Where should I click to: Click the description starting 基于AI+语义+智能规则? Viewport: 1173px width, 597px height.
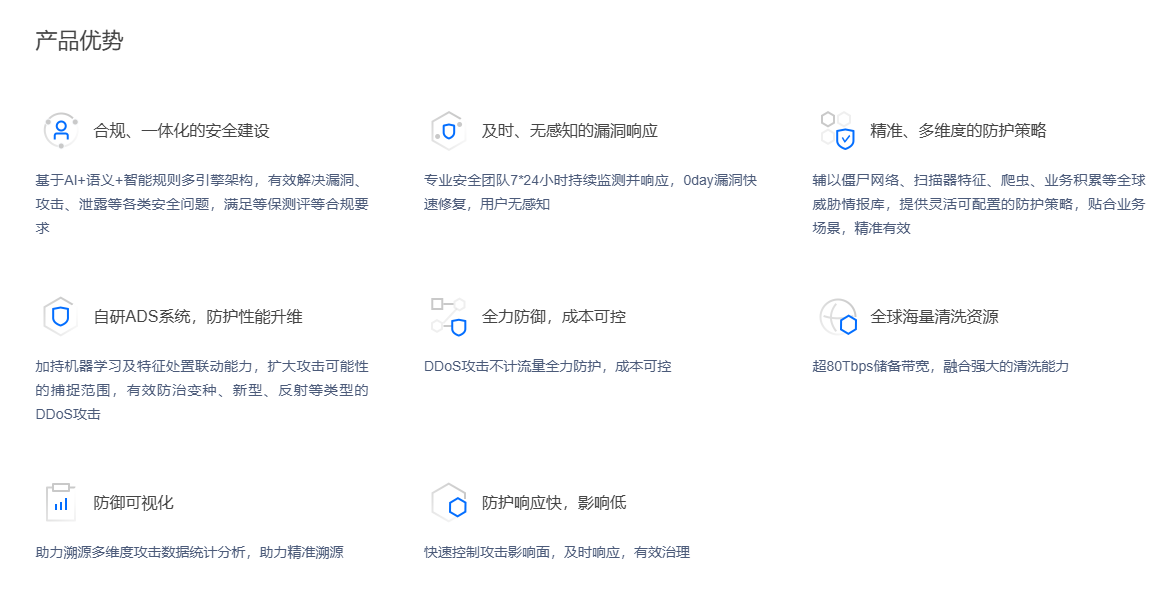pos(202,204)
